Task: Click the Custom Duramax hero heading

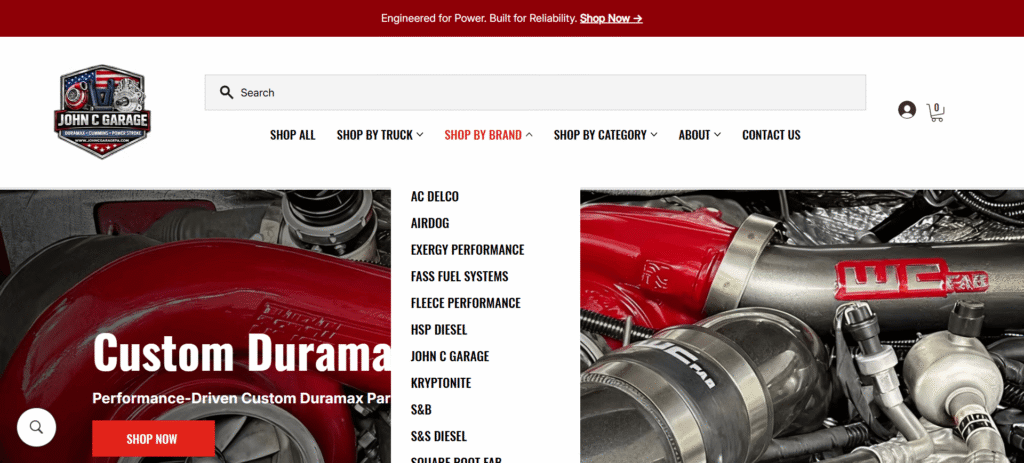Action: point(242,353)
